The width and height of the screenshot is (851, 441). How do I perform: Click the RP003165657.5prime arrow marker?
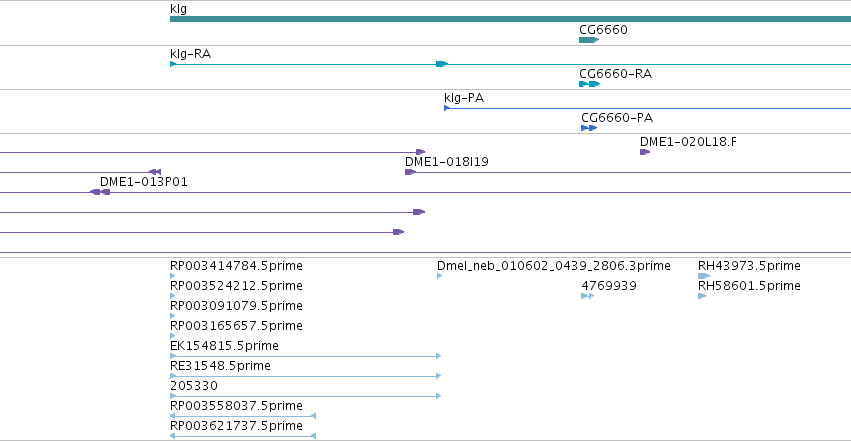173,336
